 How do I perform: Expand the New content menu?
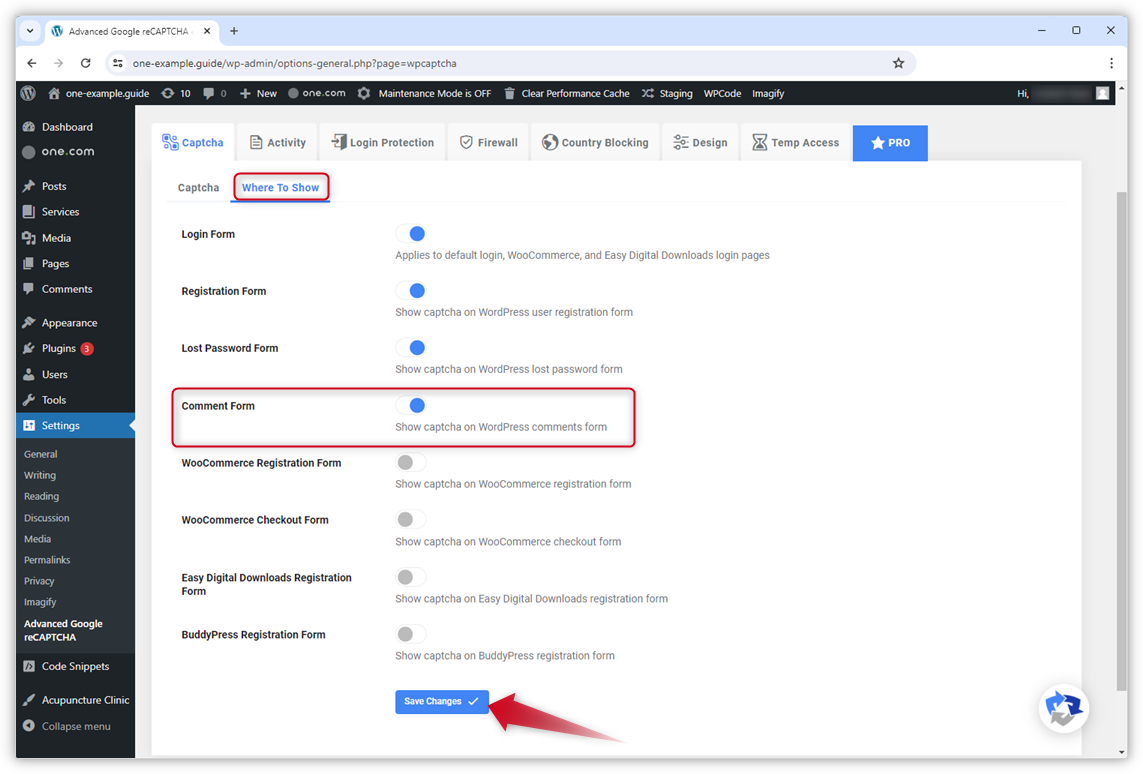[x=258, y=93]
